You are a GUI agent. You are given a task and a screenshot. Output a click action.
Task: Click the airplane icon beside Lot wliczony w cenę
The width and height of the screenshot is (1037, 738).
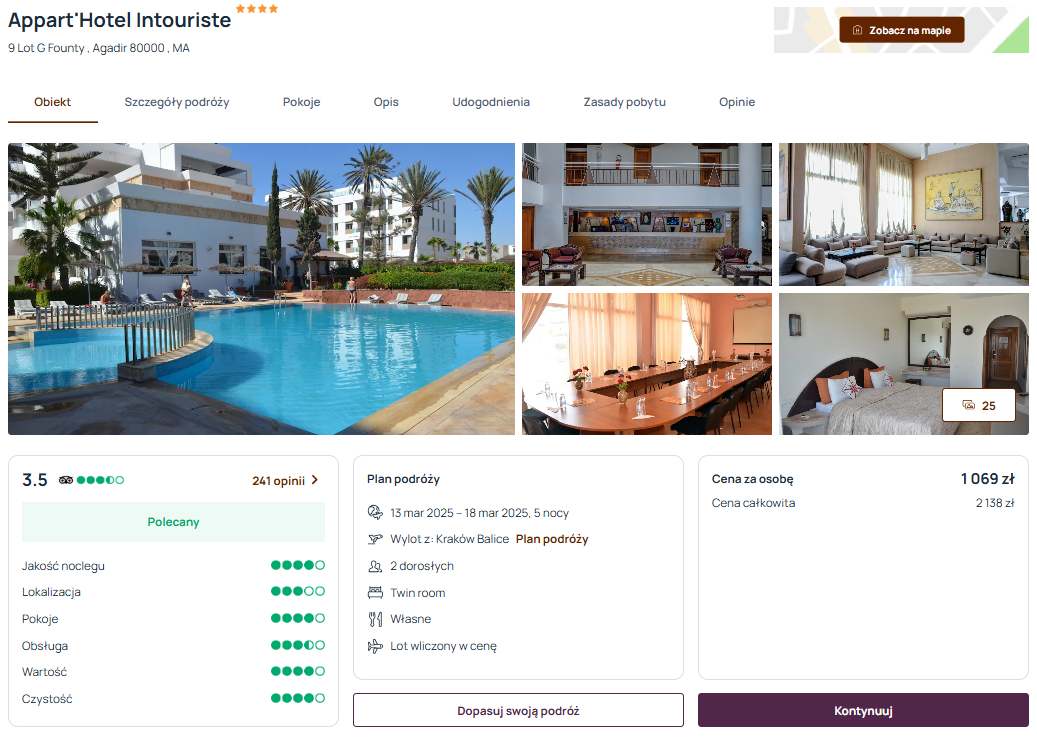click(375, 646)
